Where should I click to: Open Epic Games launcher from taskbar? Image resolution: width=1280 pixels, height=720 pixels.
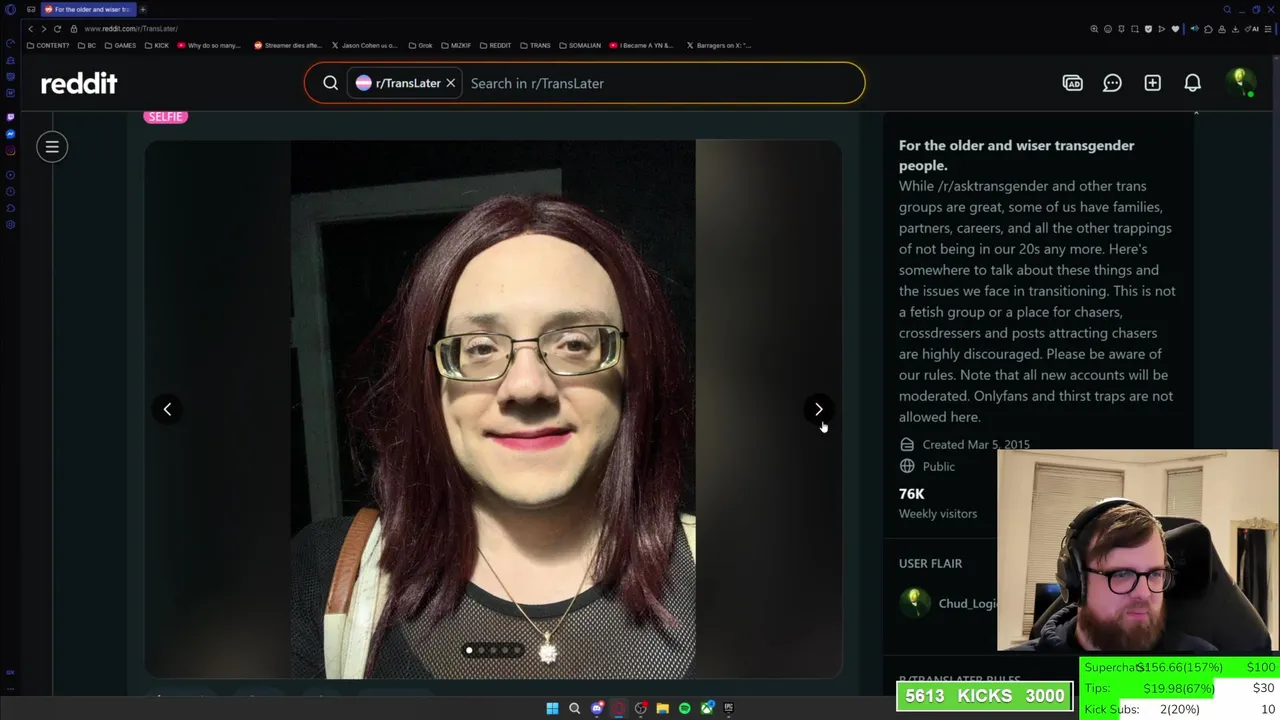[729, 708]
